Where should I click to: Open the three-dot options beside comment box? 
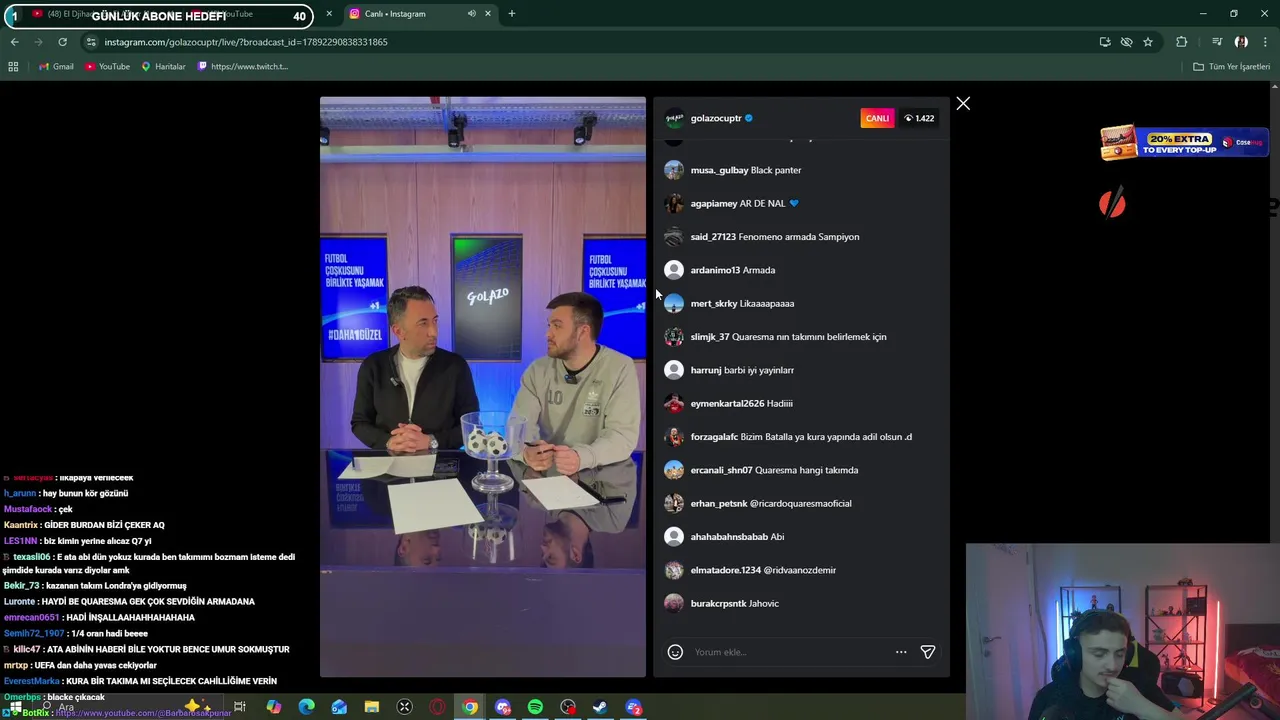point(901,652)
